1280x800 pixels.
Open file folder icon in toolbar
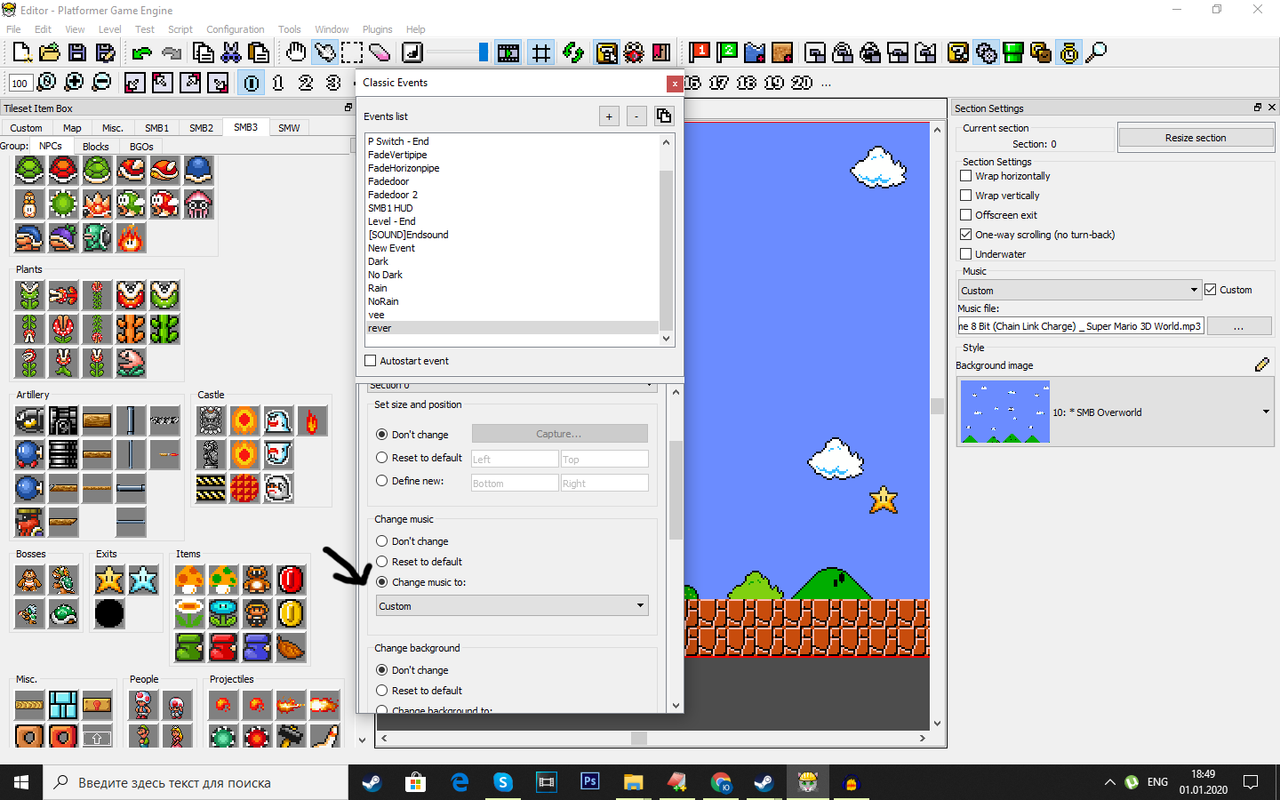tap(48, 52)
